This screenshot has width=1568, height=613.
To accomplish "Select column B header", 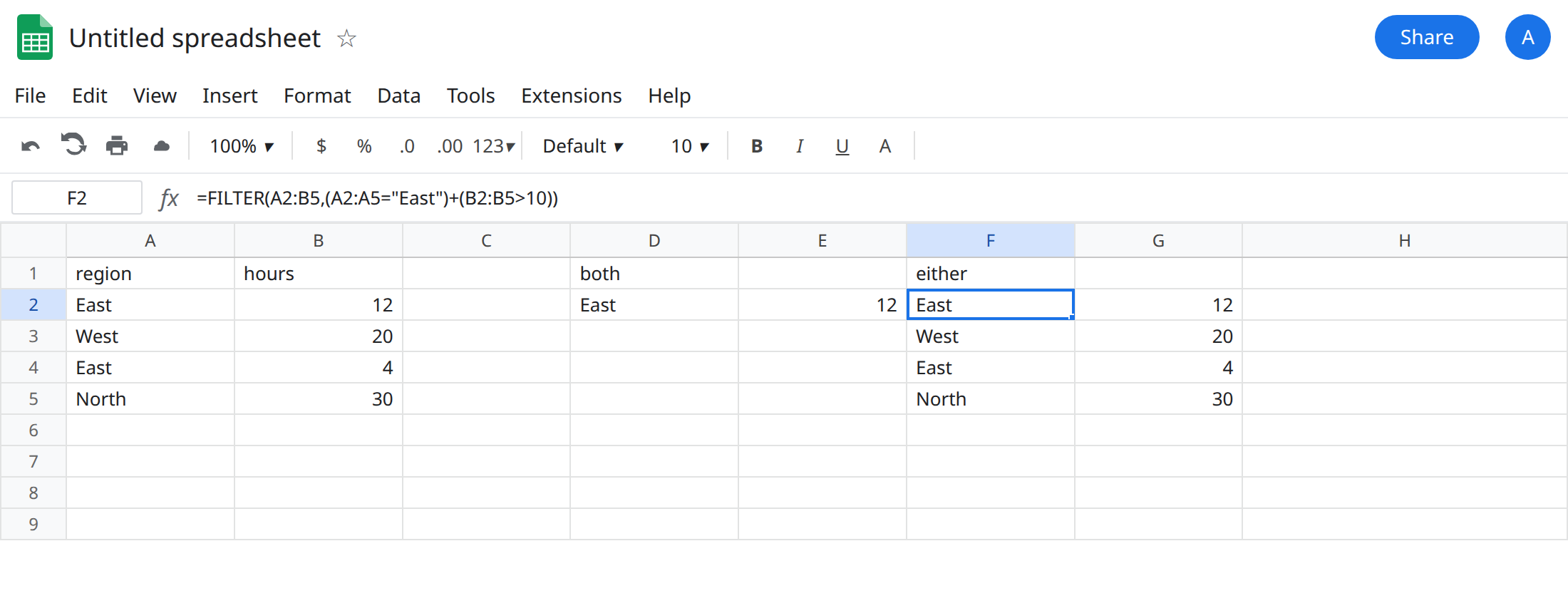I will 319,241.
